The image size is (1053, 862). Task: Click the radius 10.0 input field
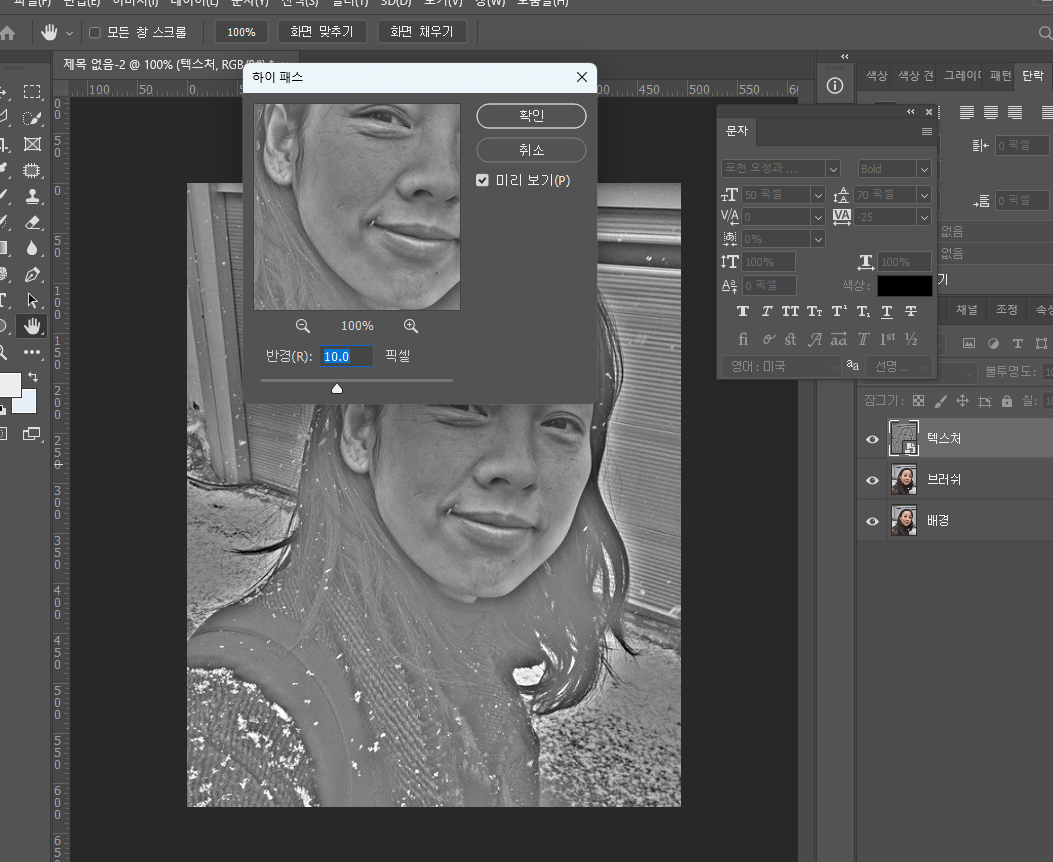(346, 356)
